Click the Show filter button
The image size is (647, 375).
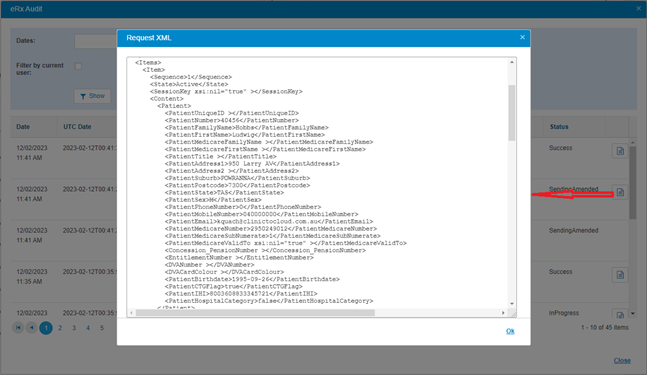point(92,96)
